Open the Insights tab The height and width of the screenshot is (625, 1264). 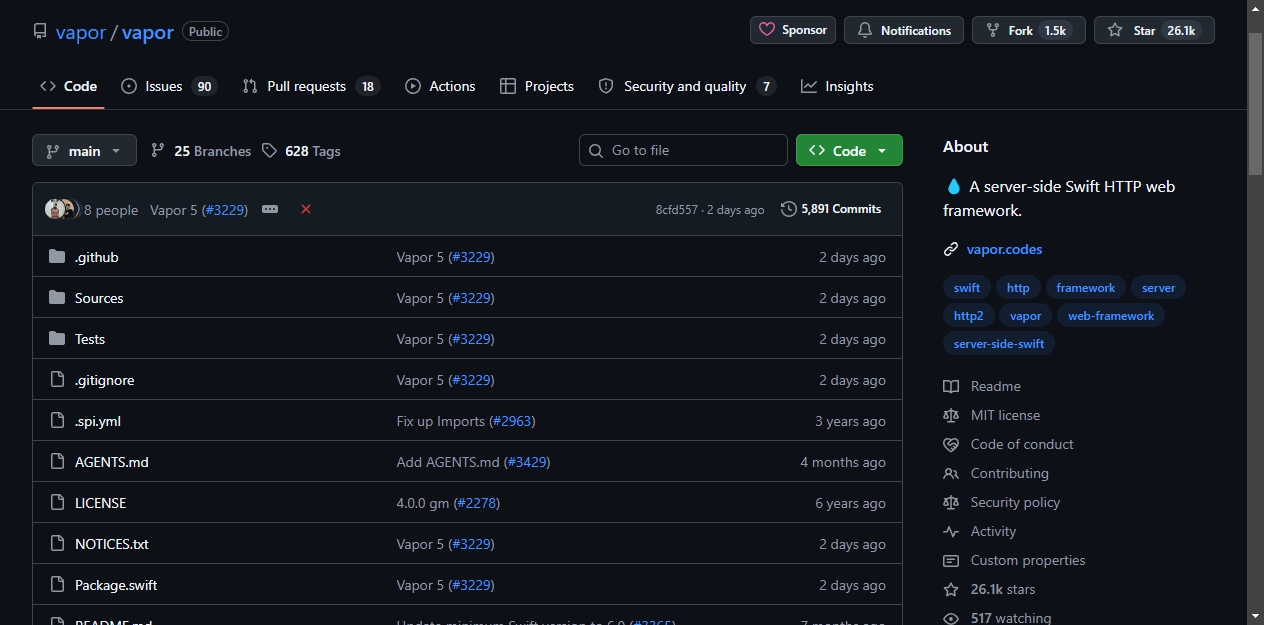[x=837, y=86]
